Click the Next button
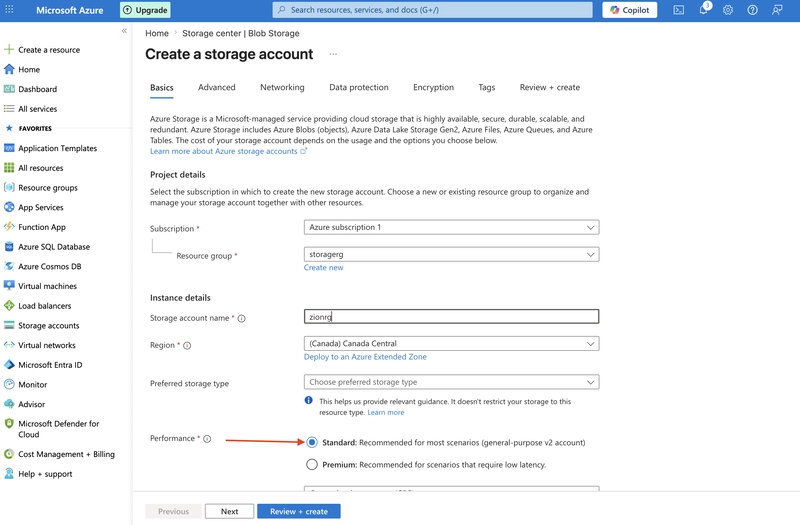The image size is (800, 525). point(230,511)
